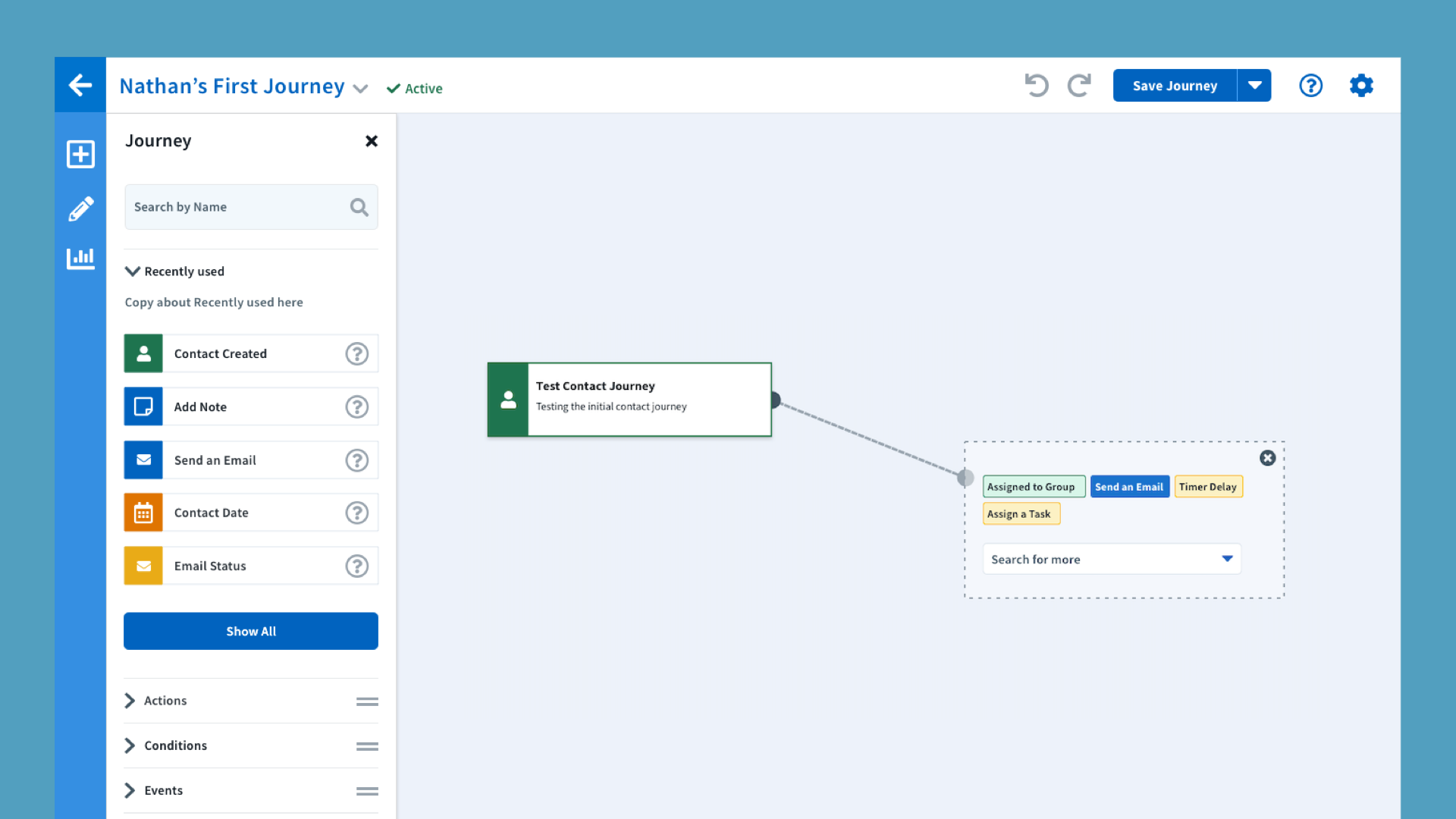The image size is (1456, 819).
Task: Click the redo arrow icon
Action: click(x=1078, y=85)
